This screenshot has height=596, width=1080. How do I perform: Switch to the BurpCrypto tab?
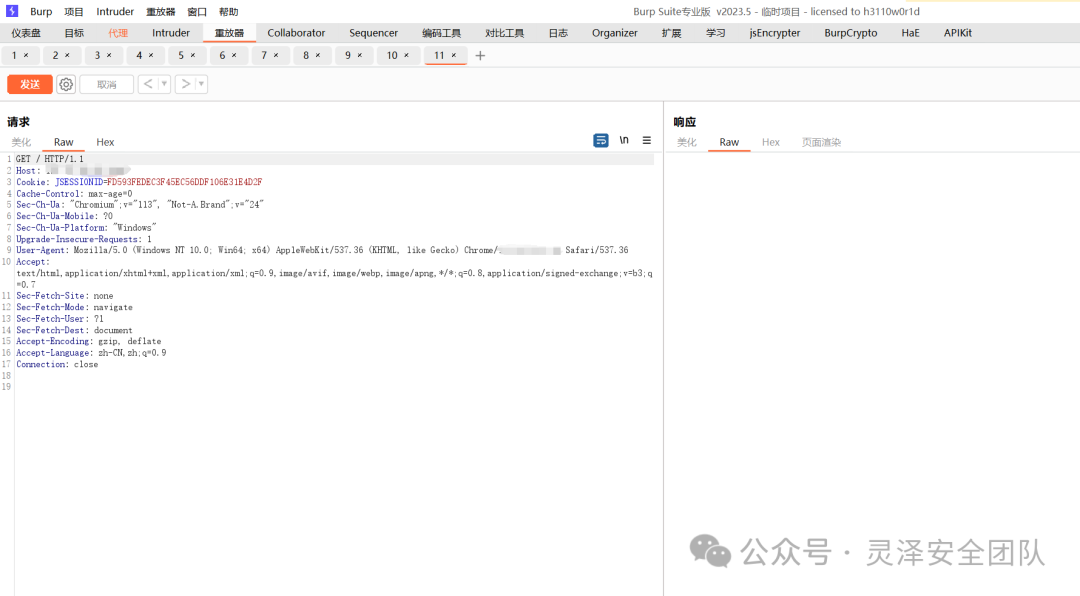[x=851, y=33]
